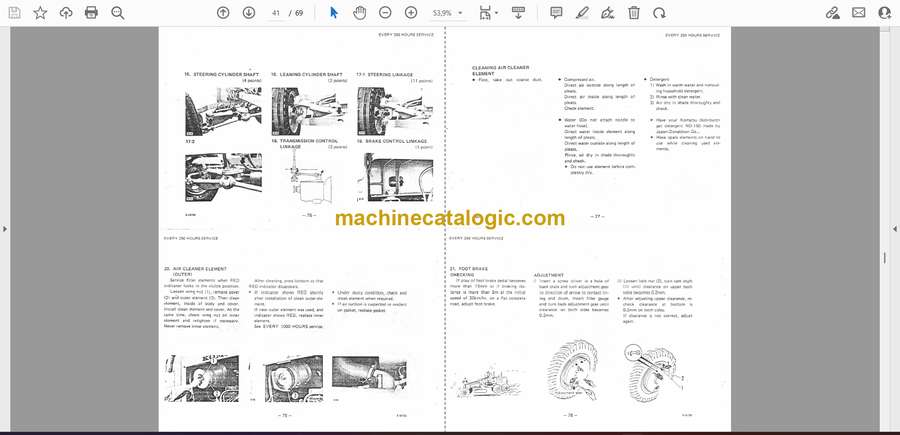Click the trash can delete icon
The width and height of the screenshot is (900, 435).
634,13
